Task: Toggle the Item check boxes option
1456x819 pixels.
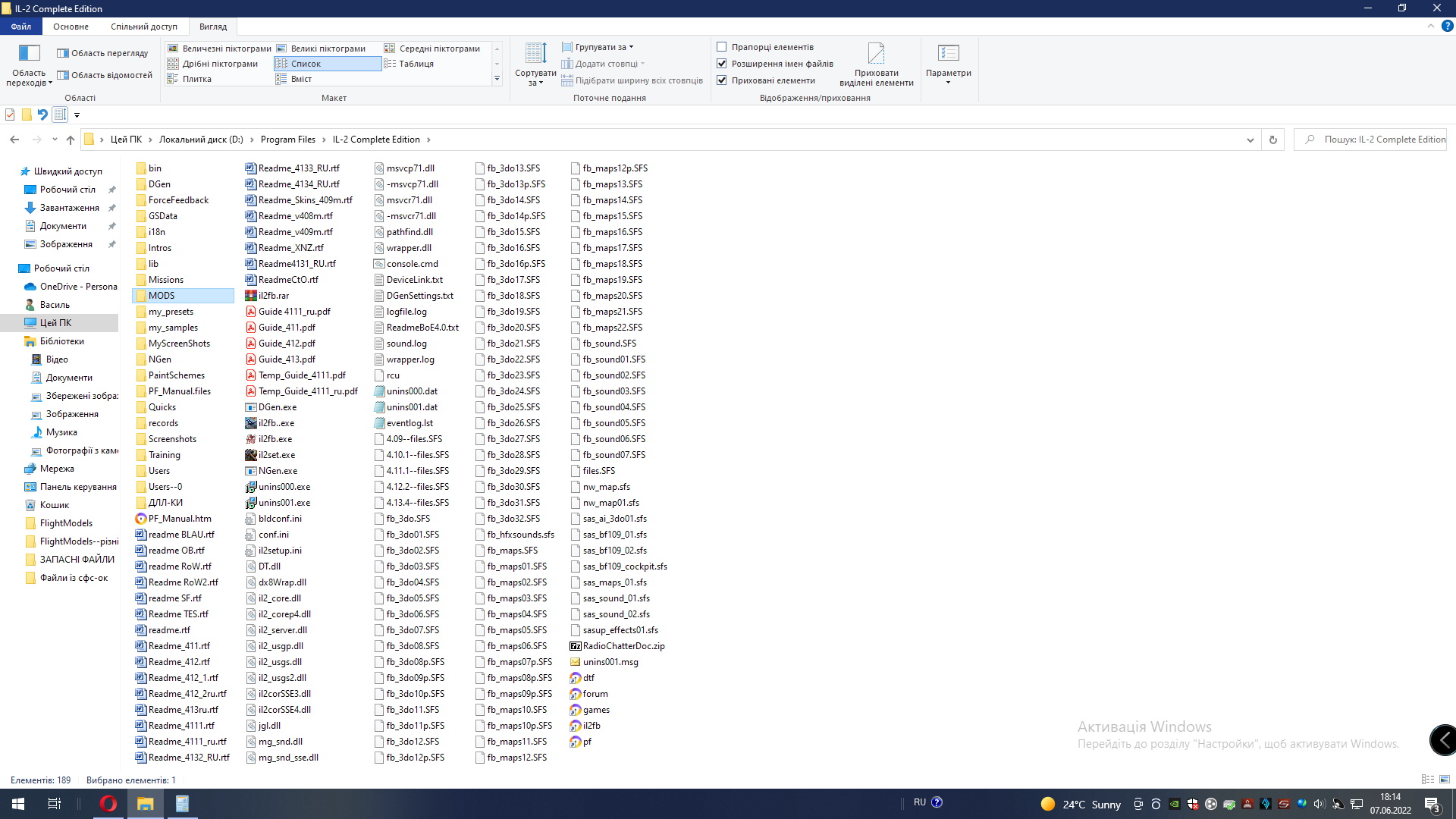Action: click(x=722, y=47)
